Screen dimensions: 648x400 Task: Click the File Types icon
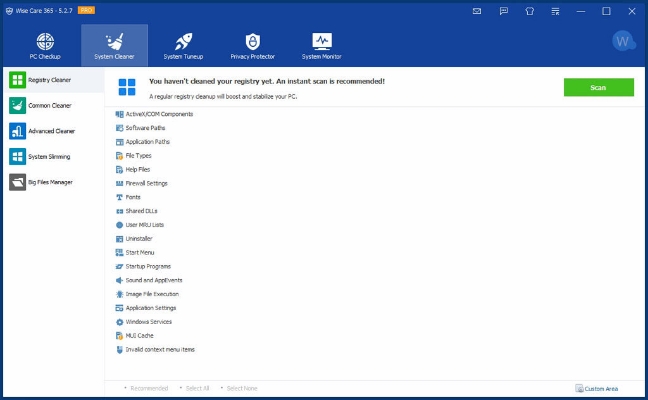point(119,156)
